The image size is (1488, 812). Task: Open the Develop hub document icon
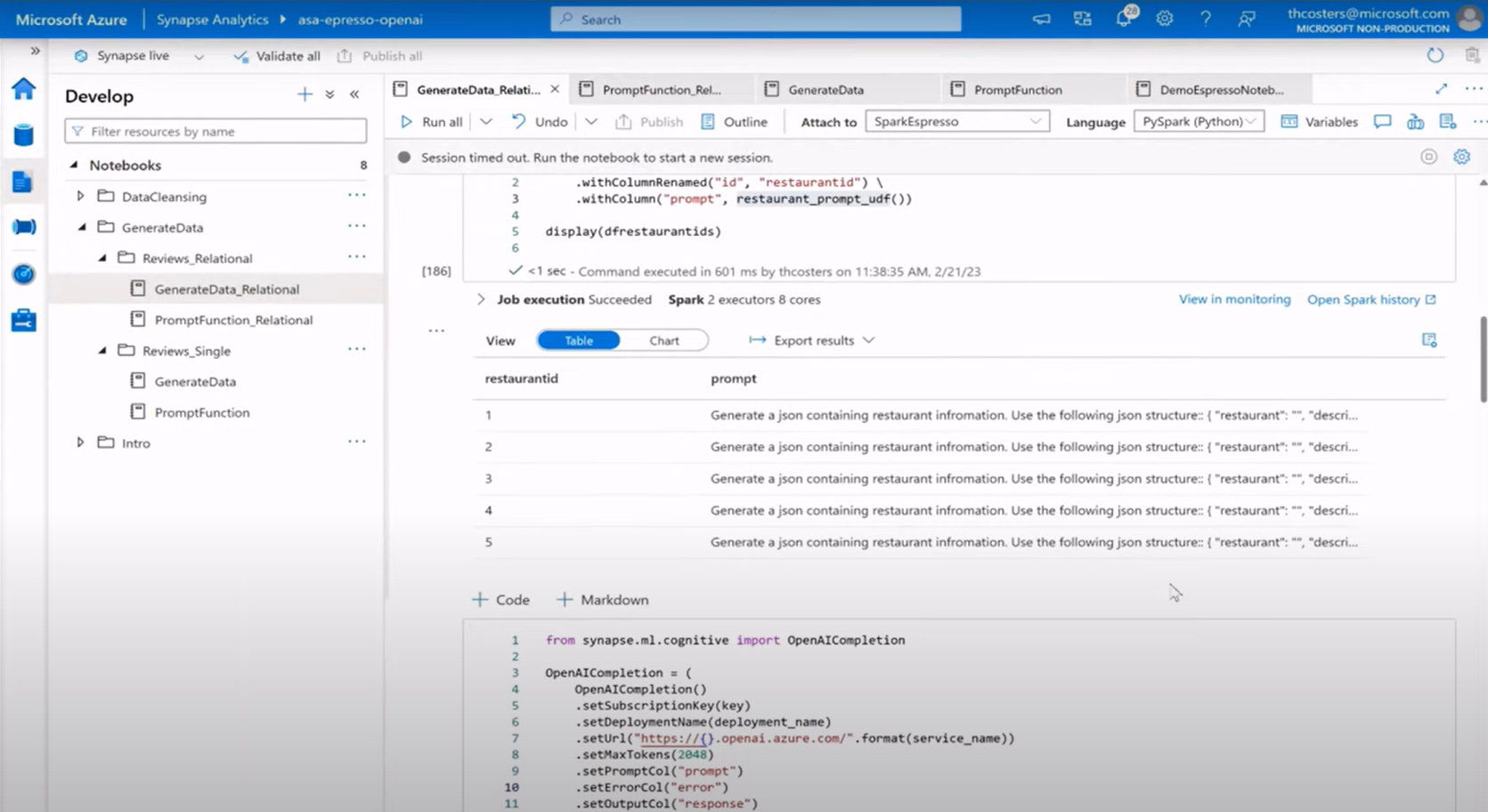click(x=23, y=182)
